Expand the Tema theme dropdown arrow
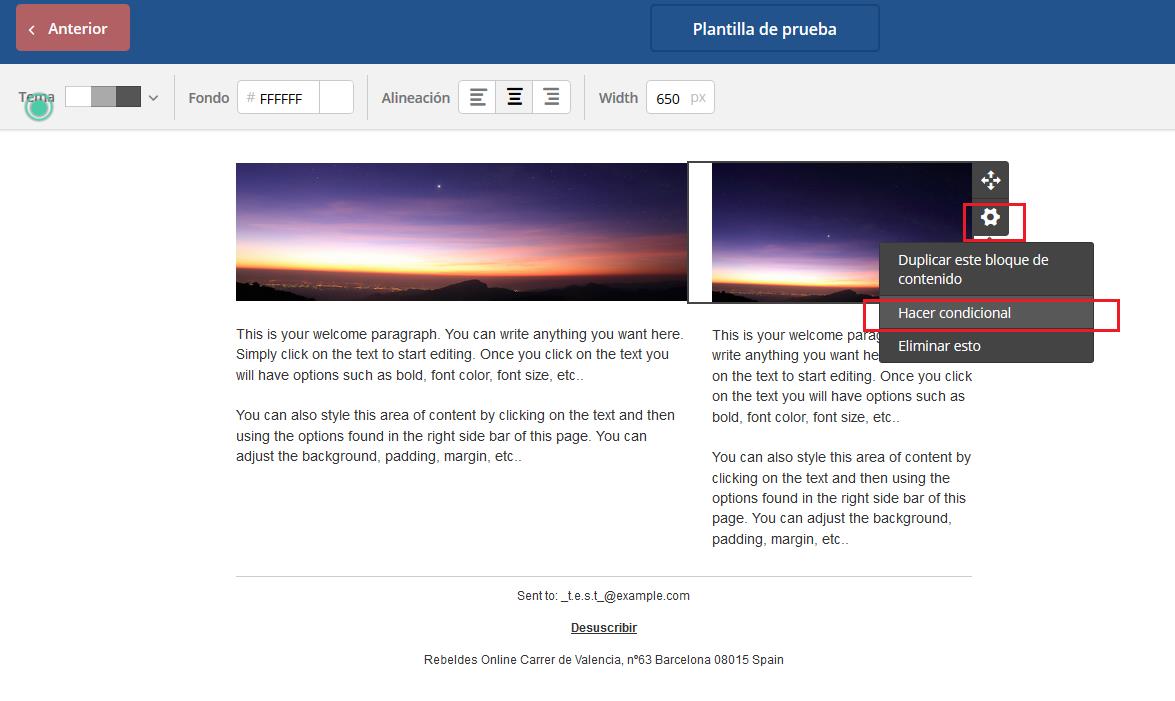Screen dimensions: 1175x701 pos(153,98)
